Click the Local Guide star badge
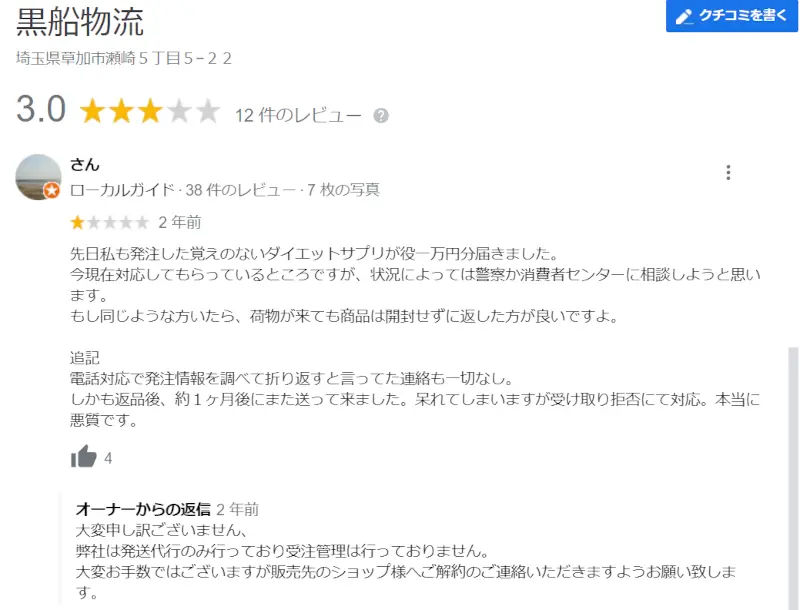 [x=51, y=191]
